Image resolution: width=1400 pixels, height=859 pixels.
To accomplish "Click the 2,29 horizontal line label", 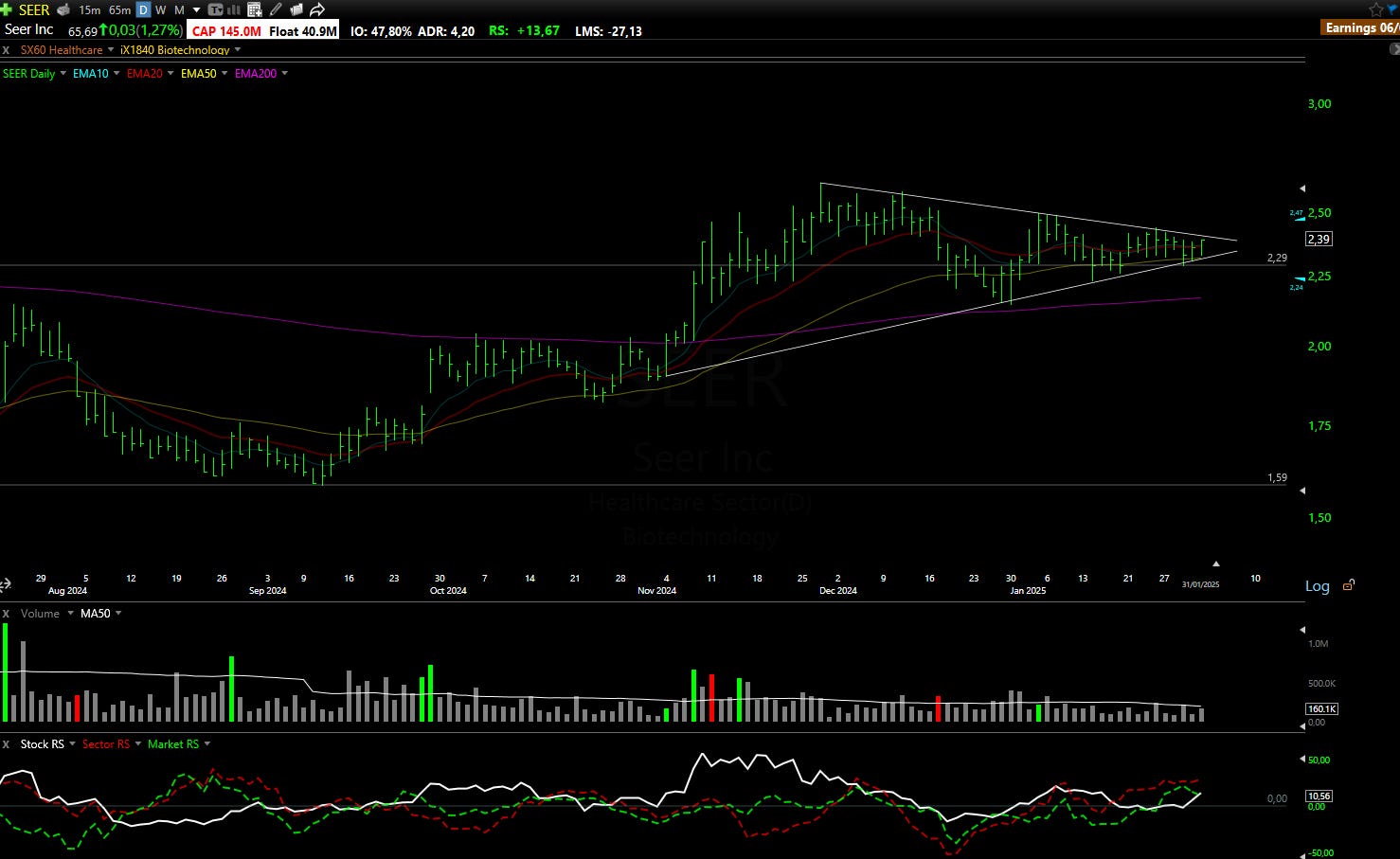I will (1277, 258).
